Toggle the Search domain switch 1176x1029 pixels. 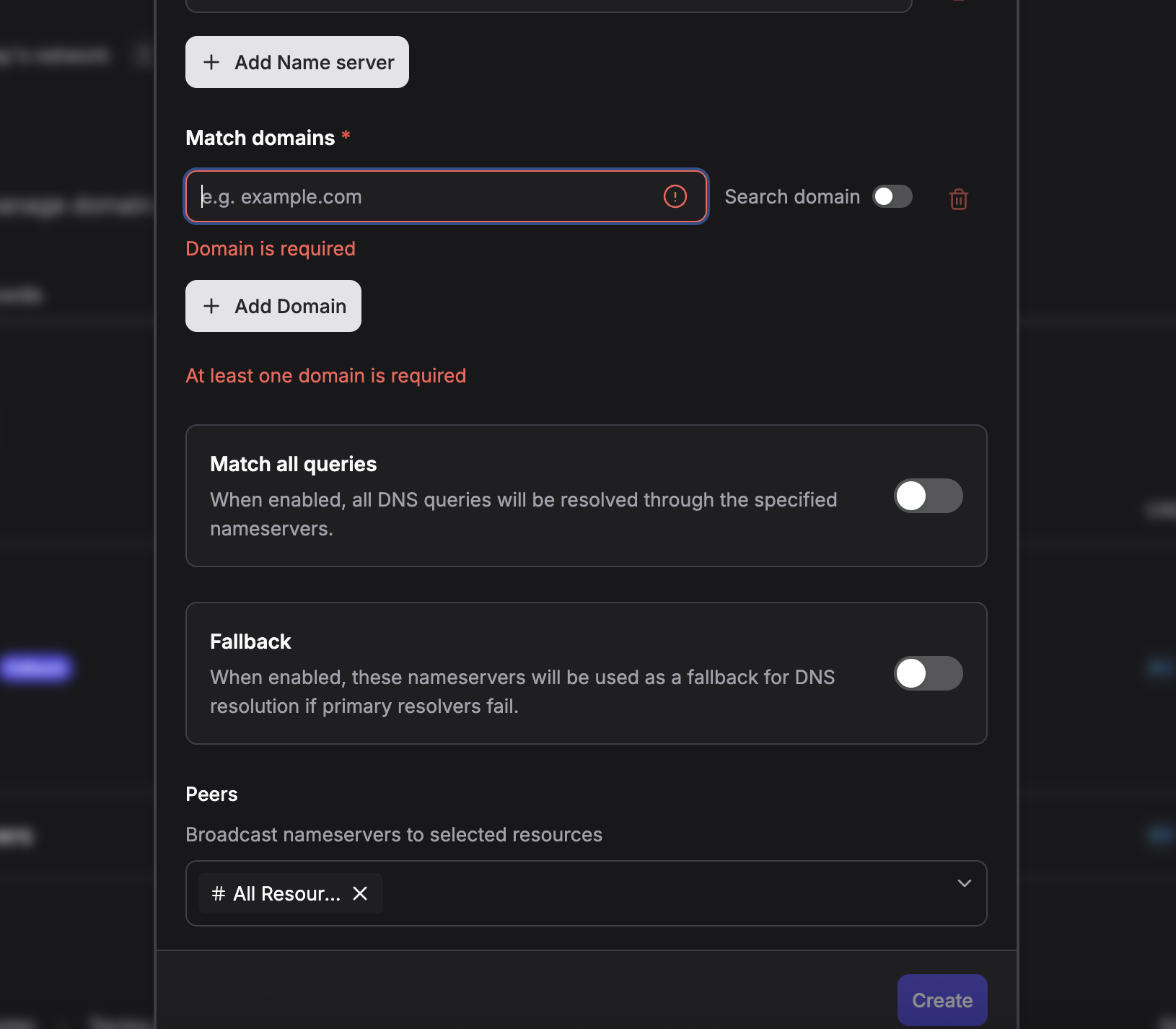pos(892,196)
